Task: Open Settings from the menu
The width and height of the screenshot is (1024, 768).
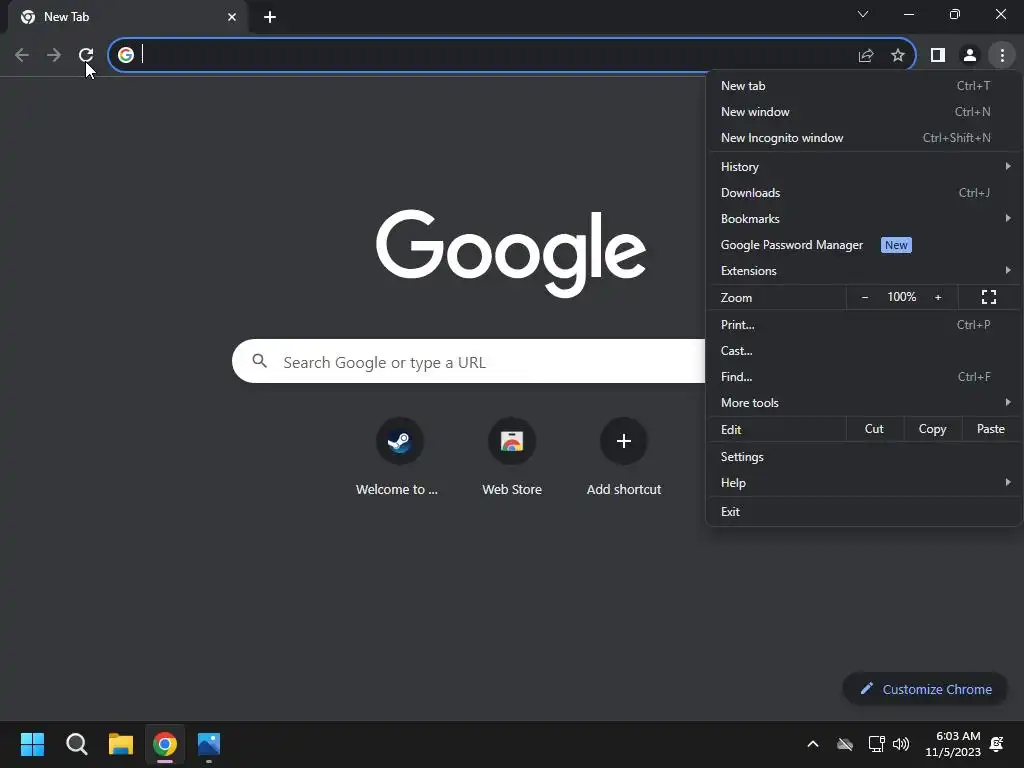Action: click(x=864, y=456)
